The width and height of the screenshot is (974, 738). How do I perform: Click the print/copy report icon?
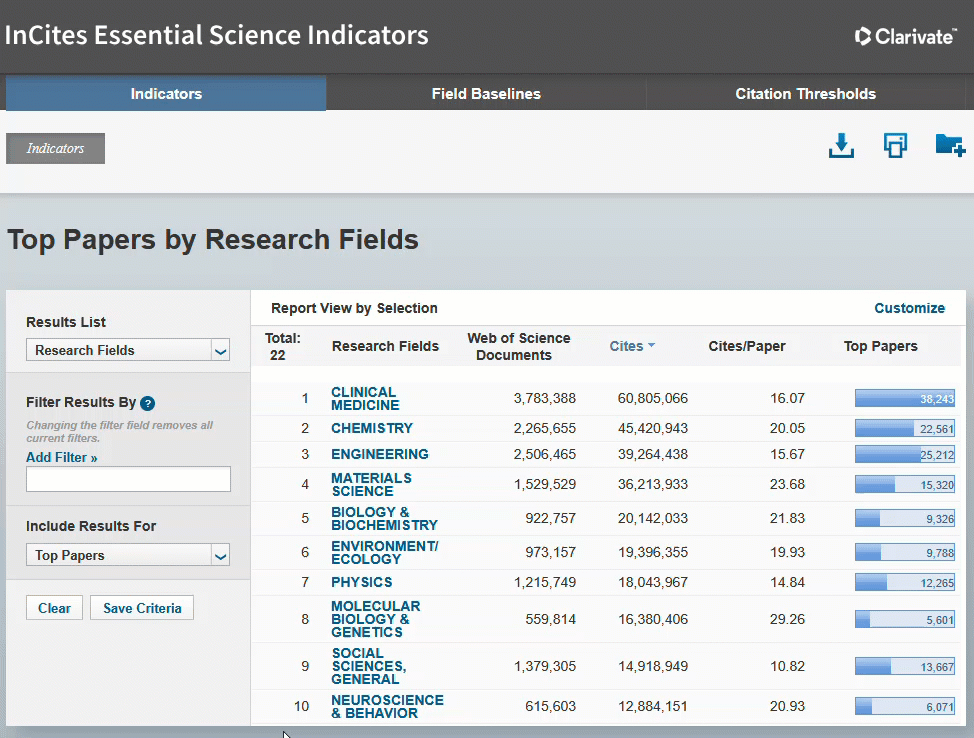895,146
